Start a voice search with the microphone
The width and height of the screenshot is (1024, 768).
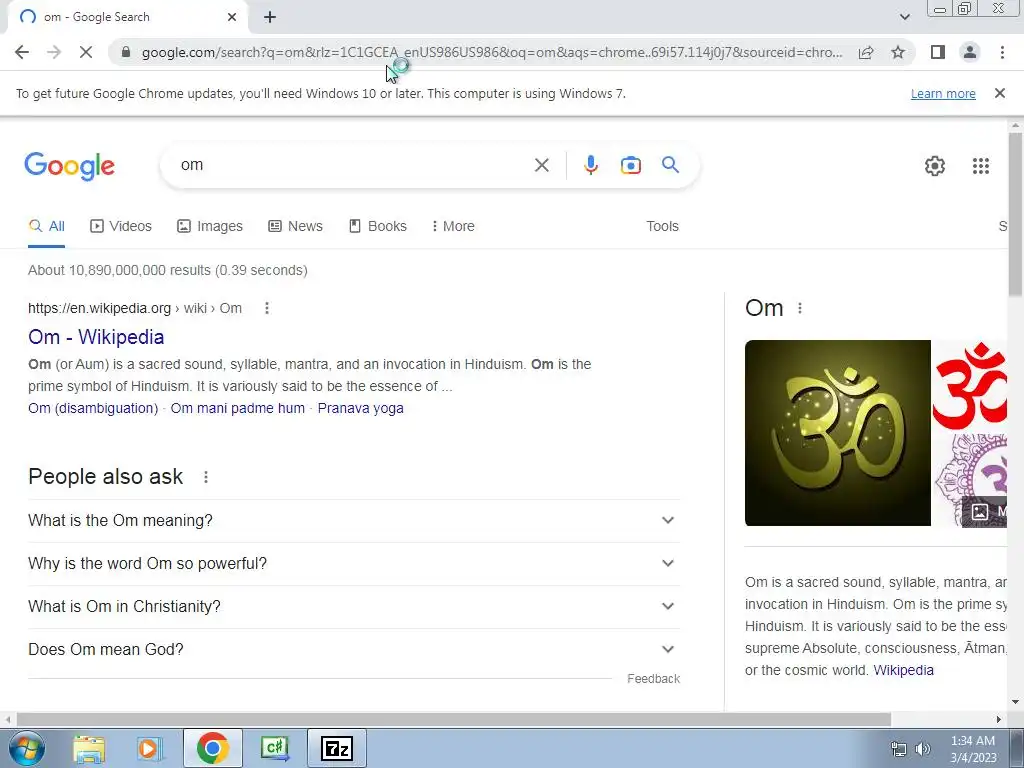pos(591,165)
